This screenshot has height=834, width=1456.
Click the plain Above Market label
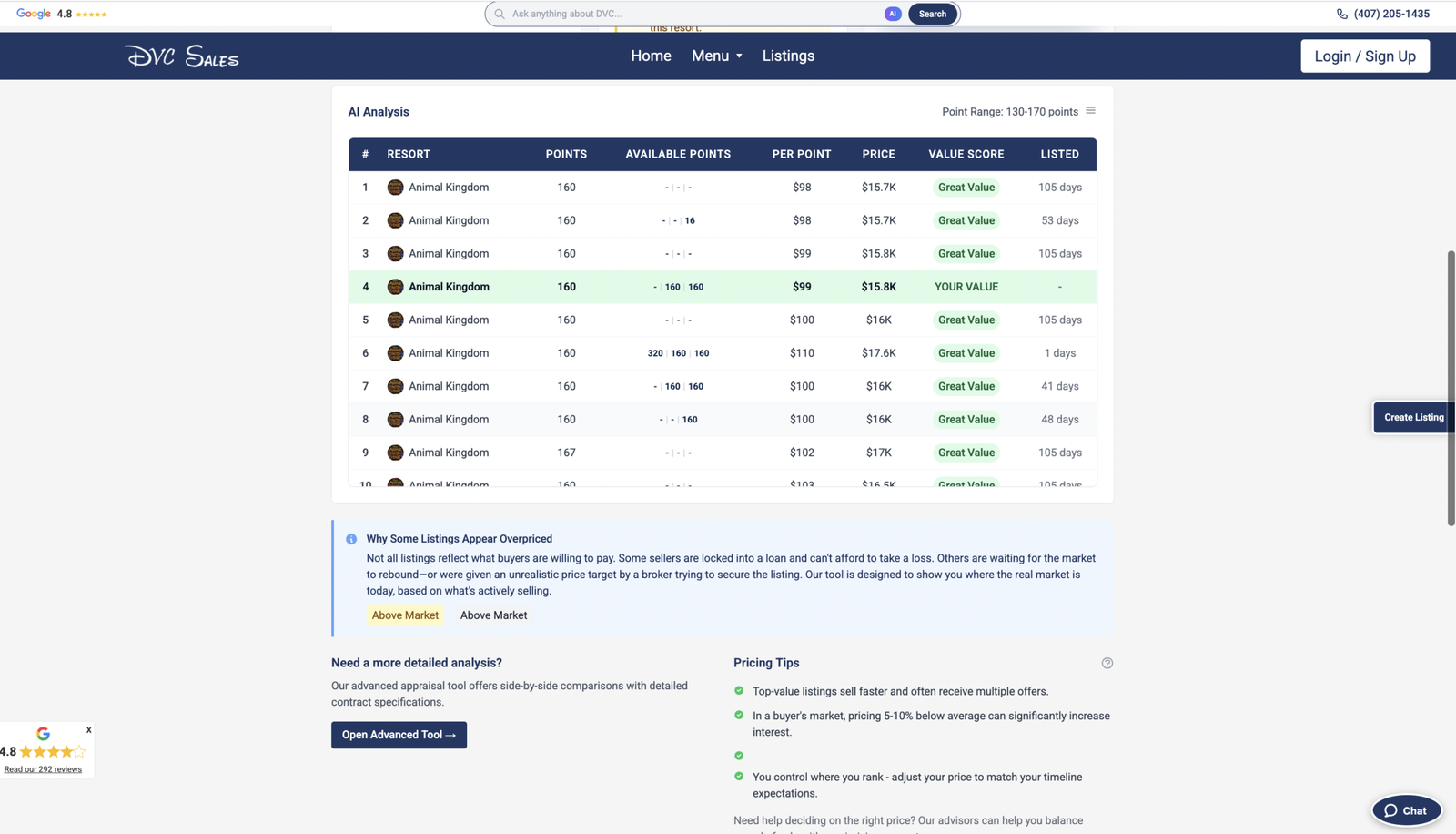(493, 615)
